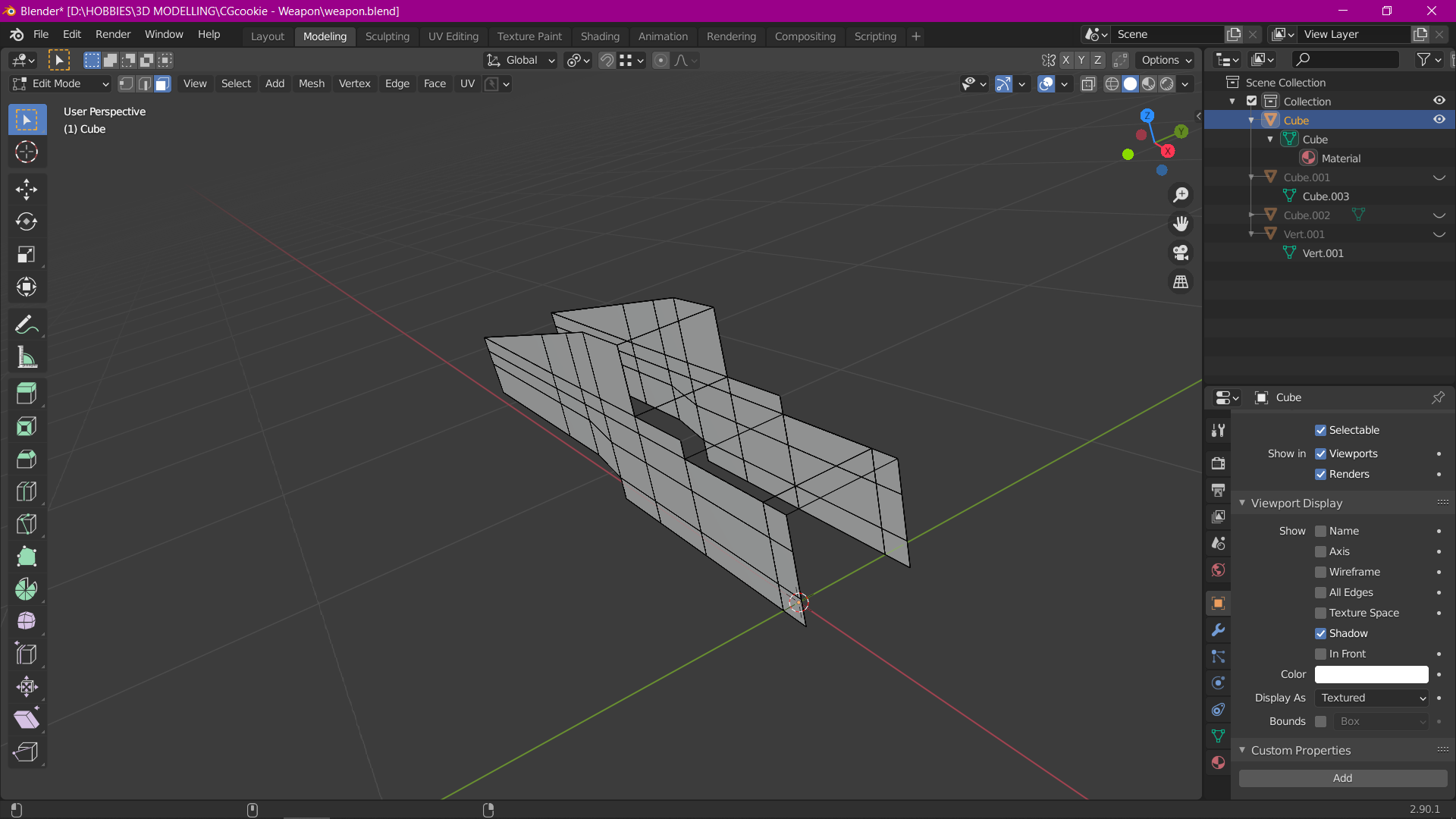Switch to UV Editing workspace tab
Screen dimensions: 1456x819
pos(453,36)
